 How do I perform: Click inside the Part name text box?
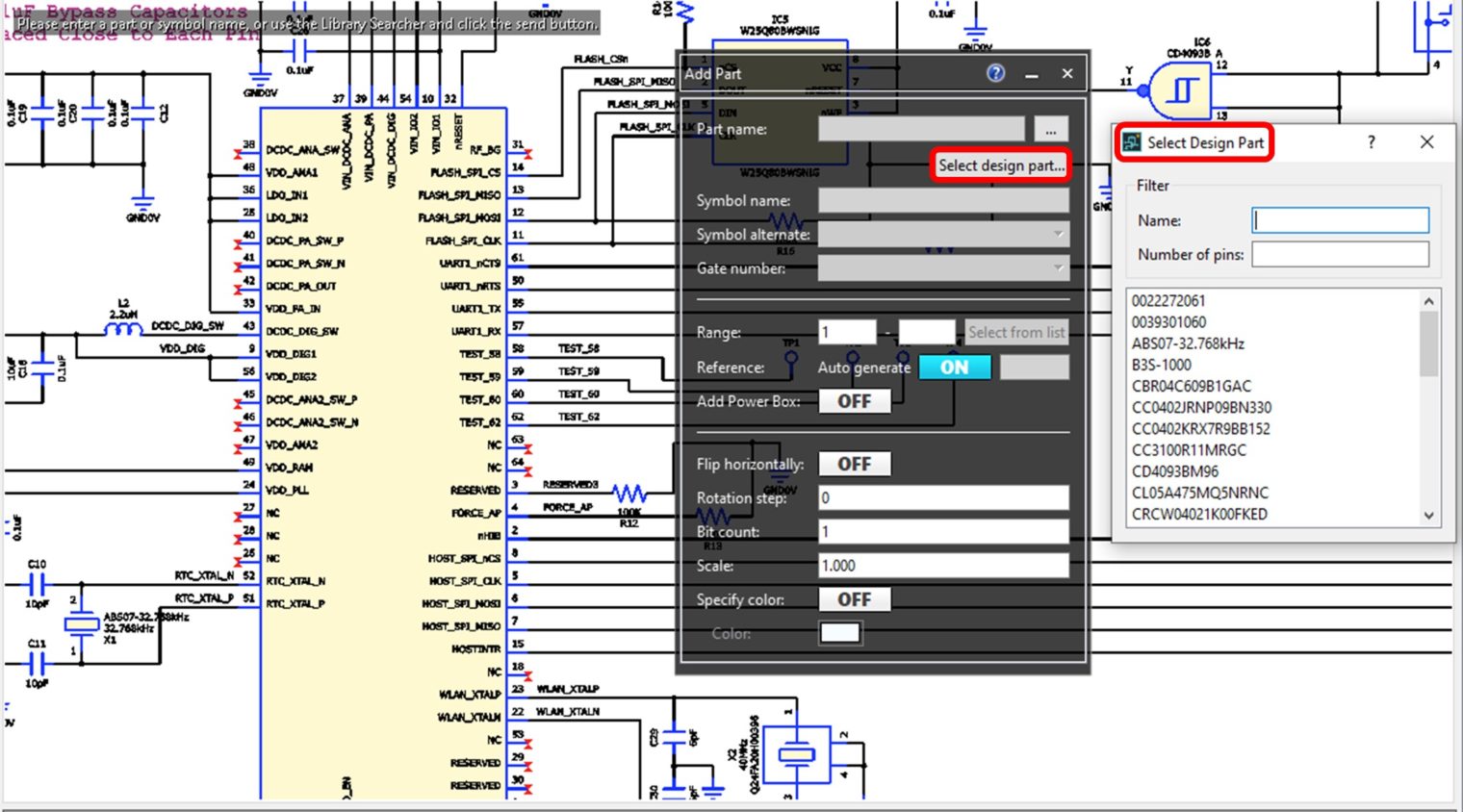pos(919,128)
